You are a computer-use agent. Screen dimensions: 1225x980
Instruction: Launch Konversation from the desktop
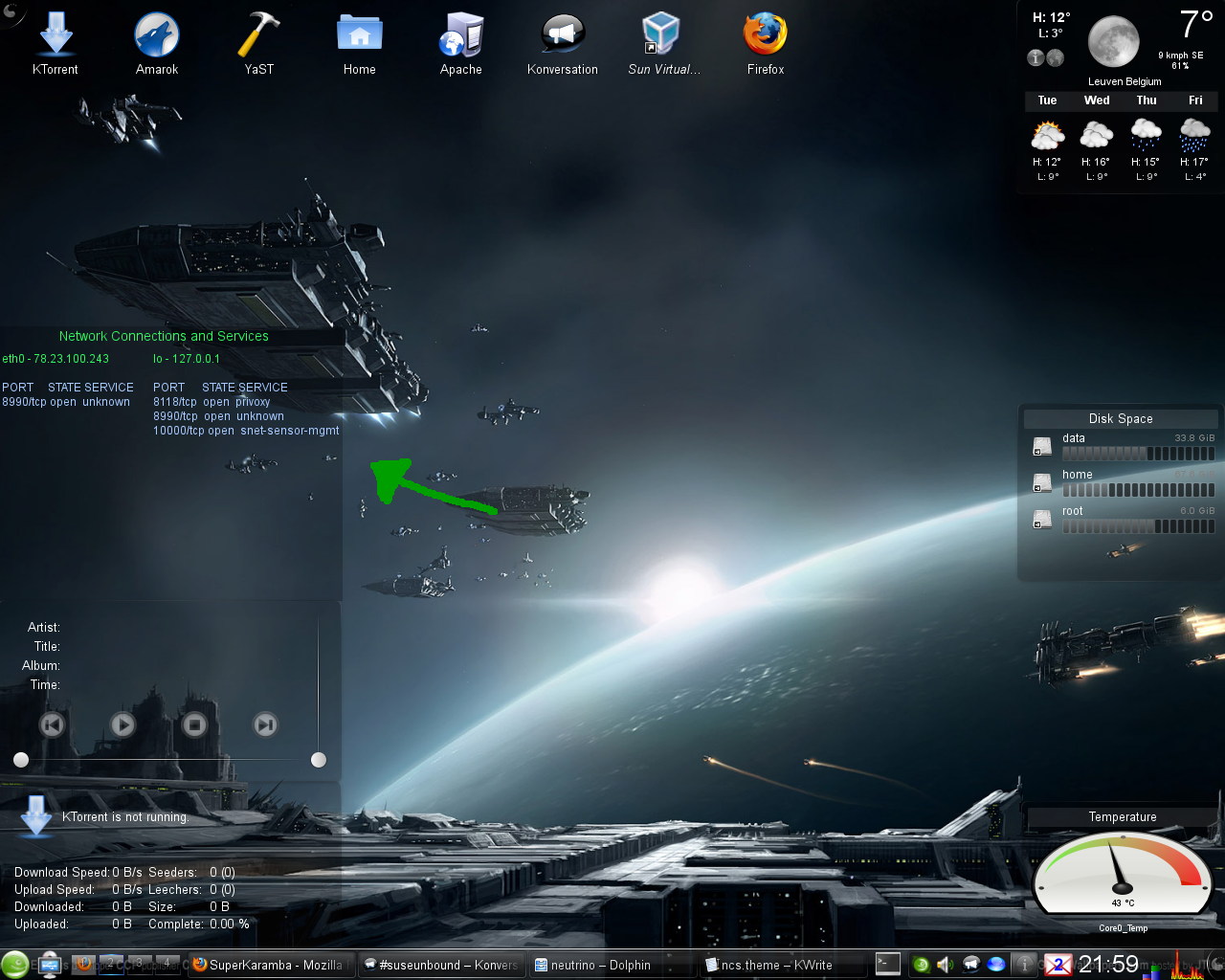coord(563,43)
